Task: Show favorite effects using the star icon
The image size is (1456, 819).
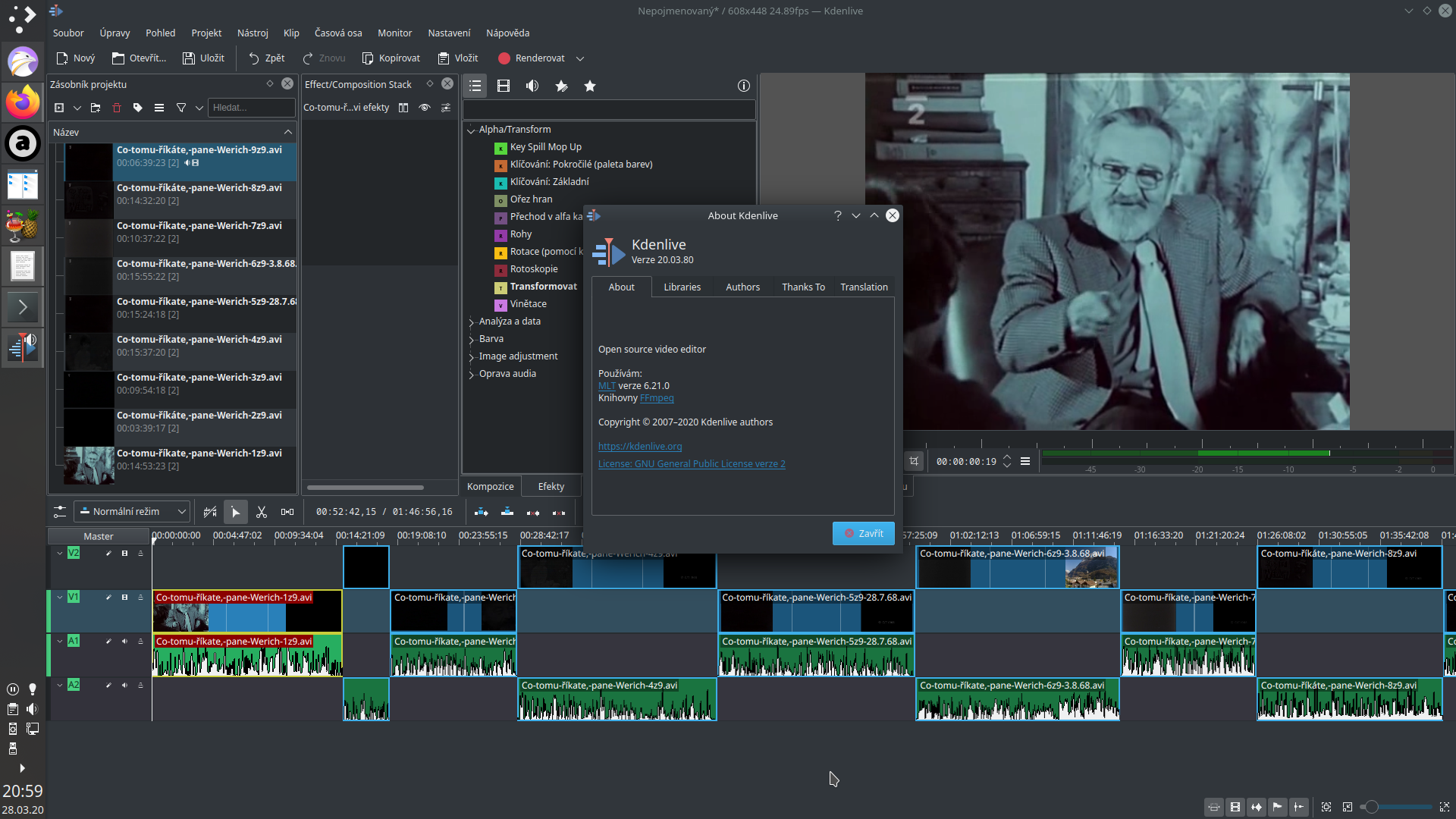Action: click(590, 86)
